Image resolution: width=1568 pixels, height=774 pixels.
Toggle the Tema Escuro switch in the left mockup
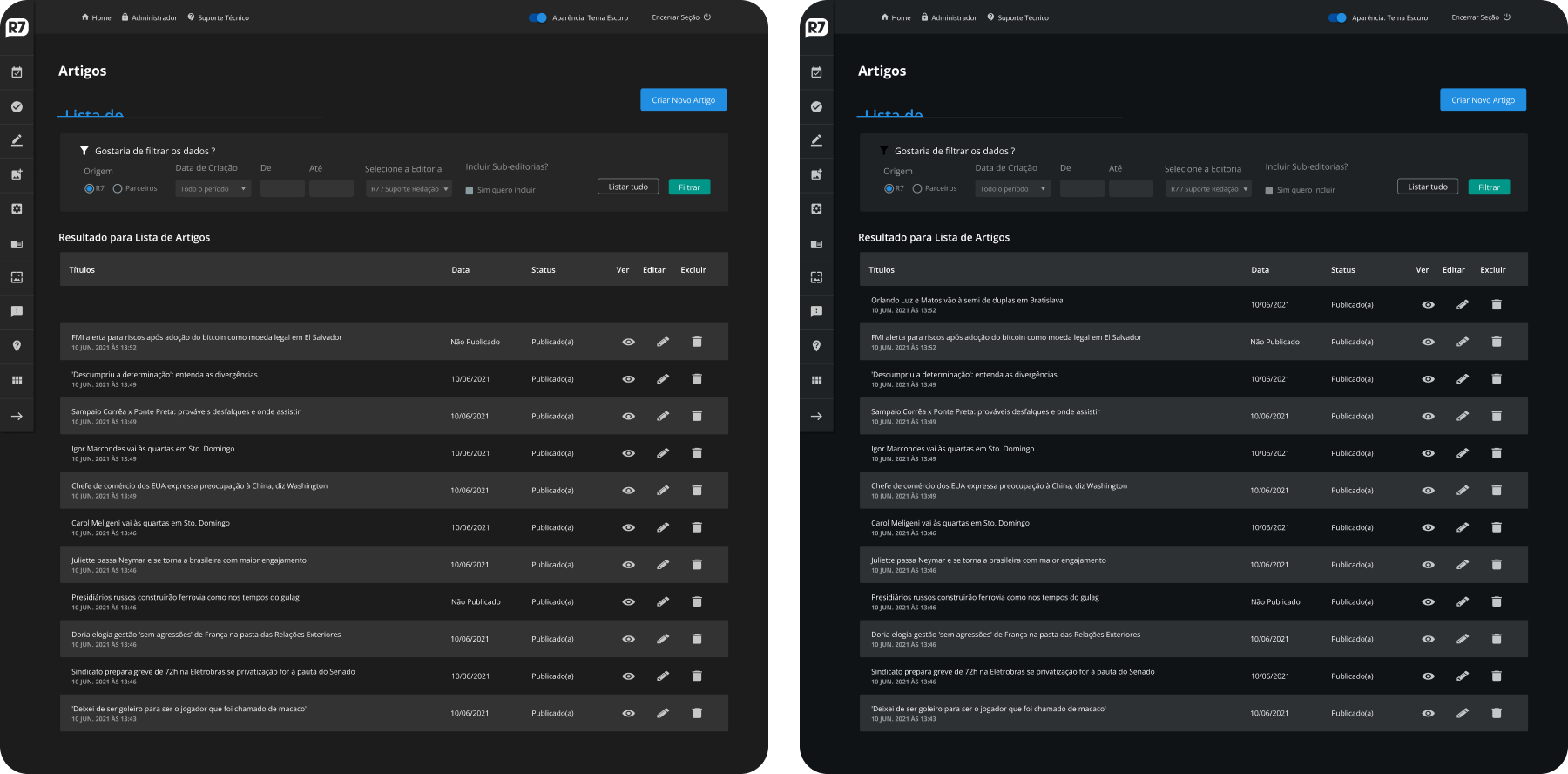(x=537, y=17)
